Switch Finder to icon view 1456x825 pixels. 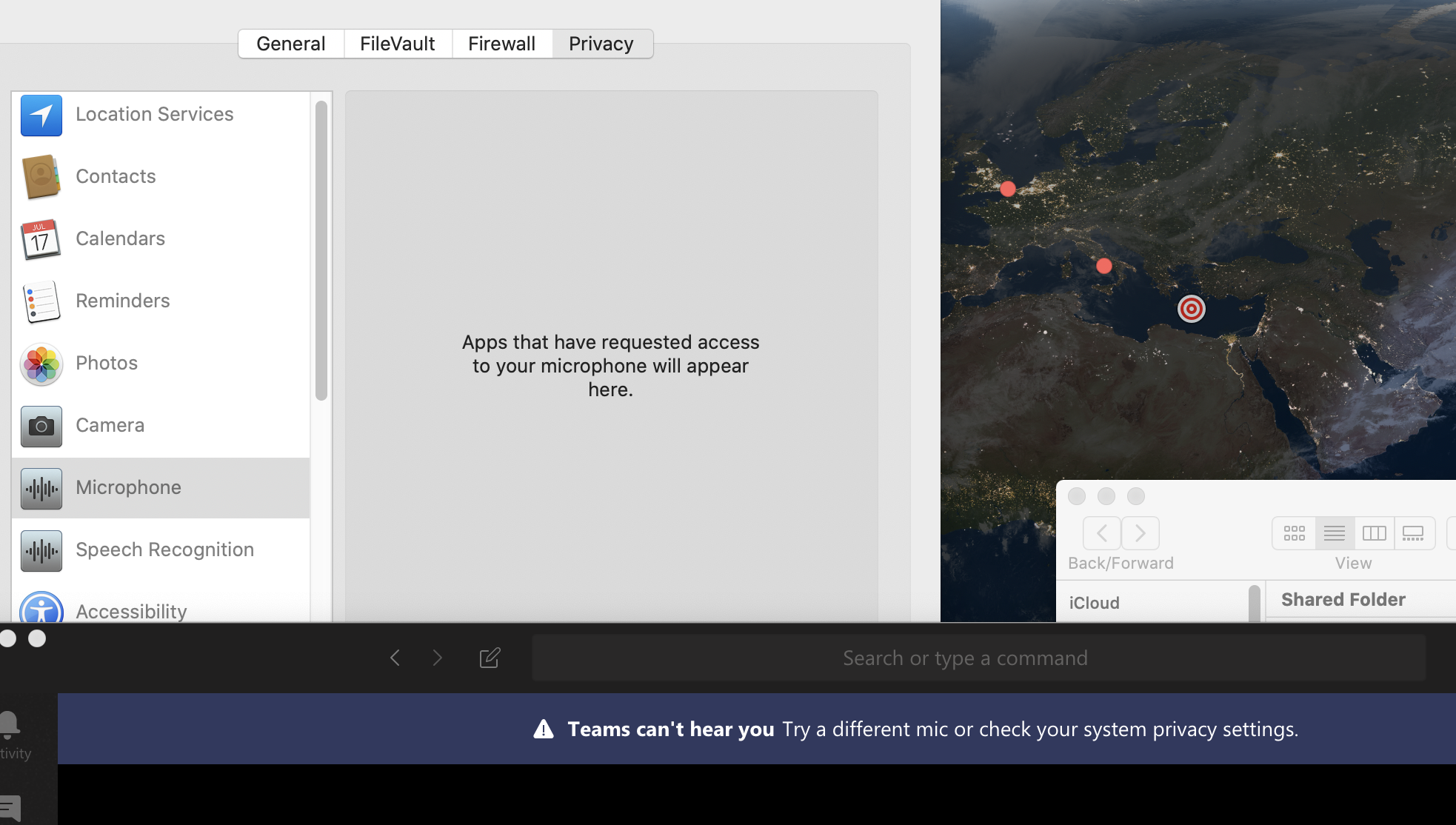[x=1294, y=533]
